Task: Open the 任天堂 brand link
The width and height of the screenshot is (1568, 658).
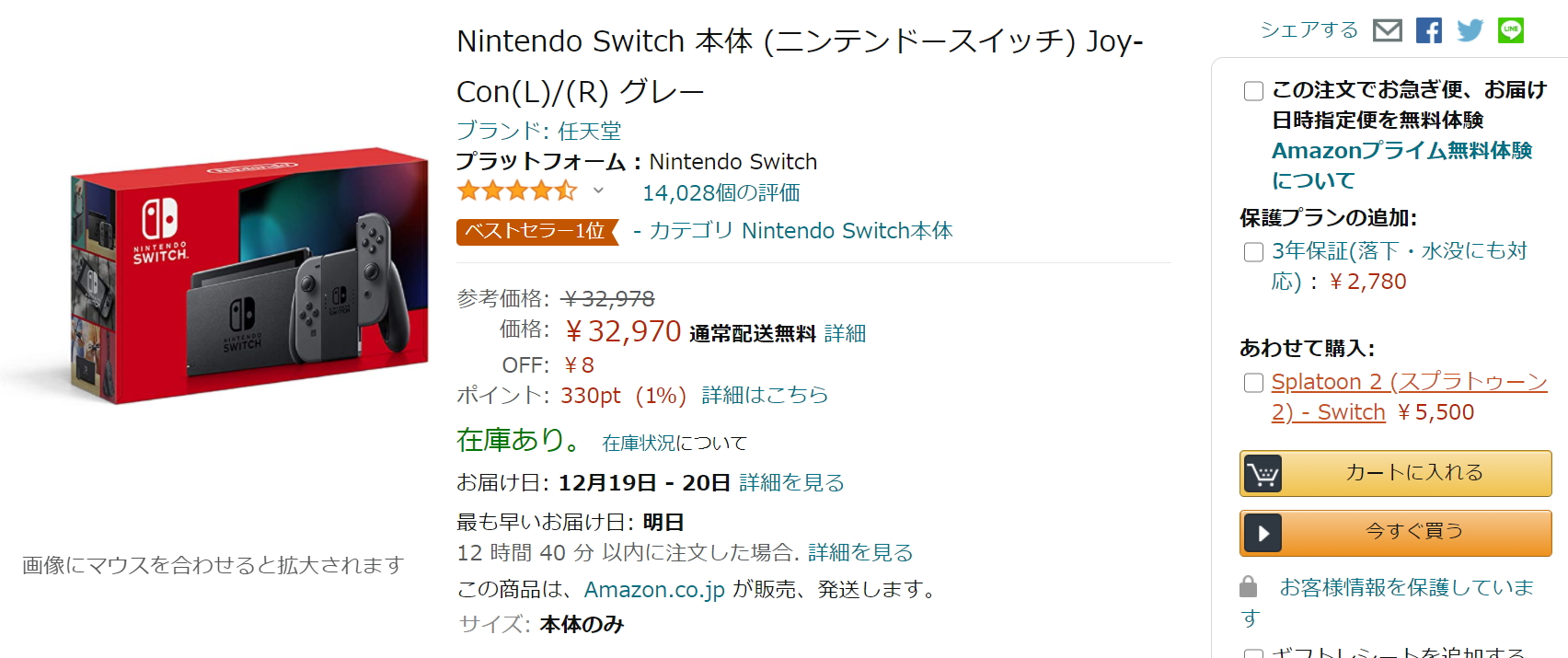Action: click(538, 131)
